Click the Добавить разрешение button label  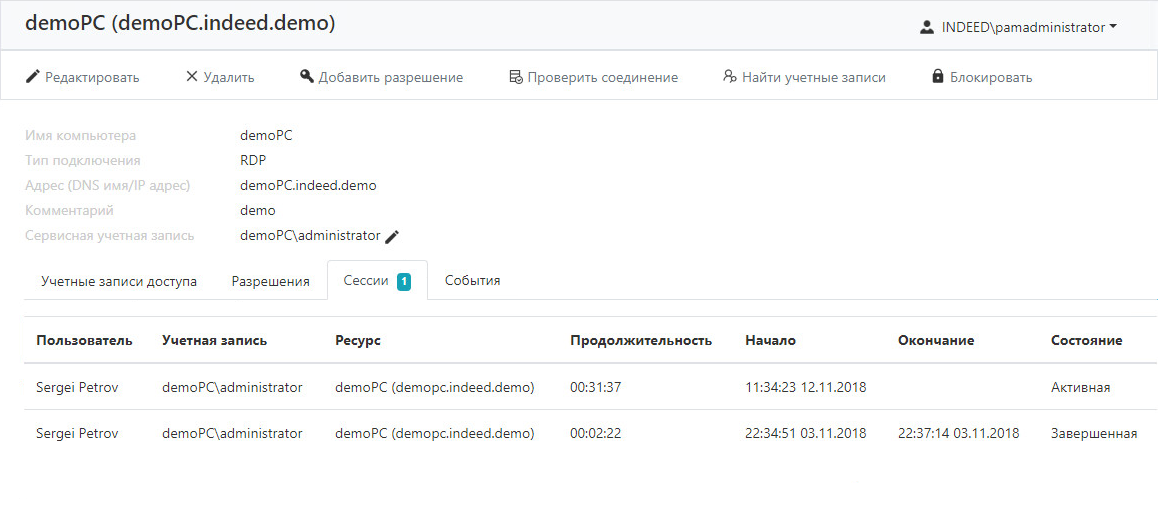pos(391,77)
